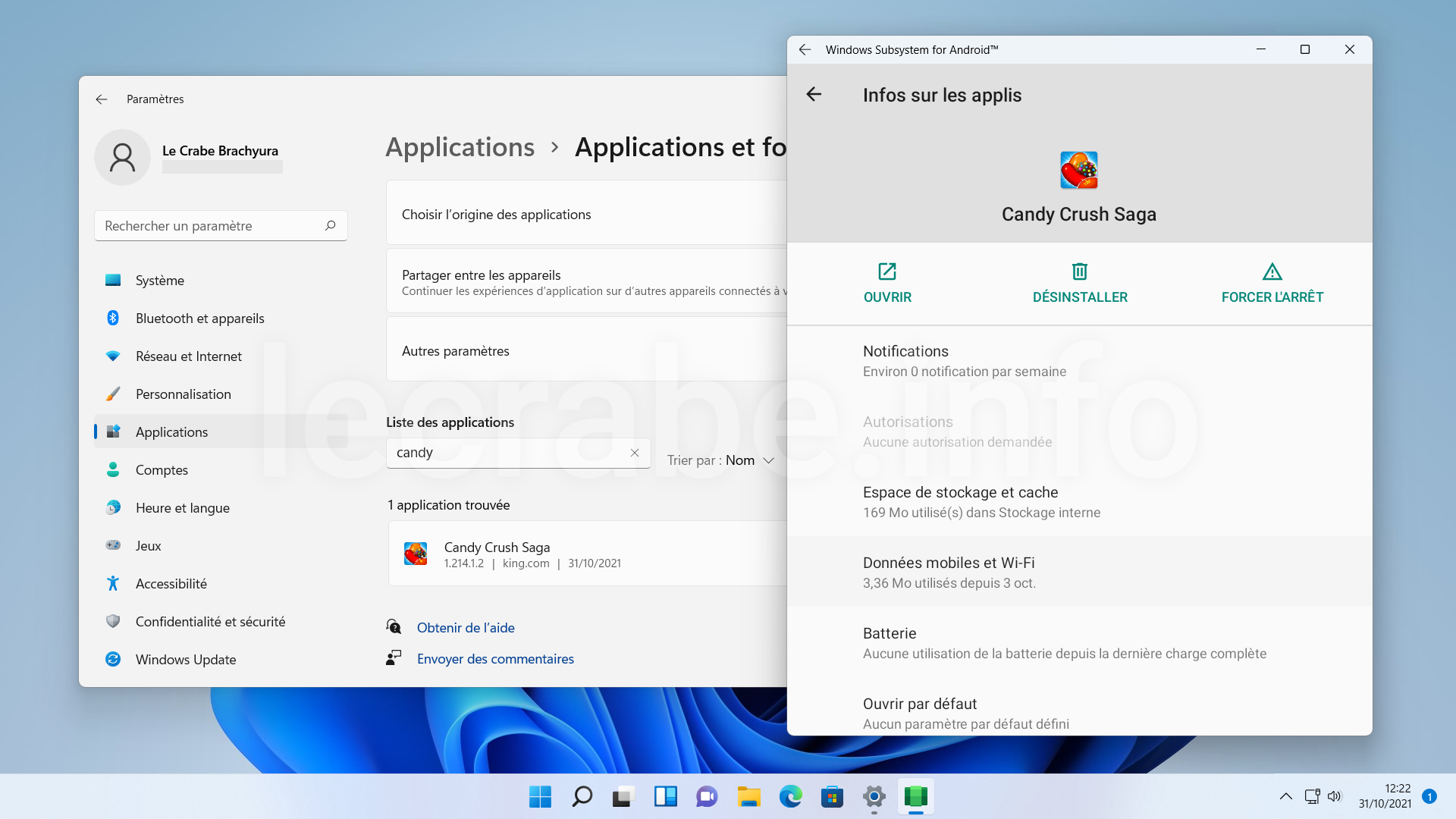This screenshot has width=1456, height=819.
Task: Select the Candy Crush Saga list entry
Action: (588, 554)
